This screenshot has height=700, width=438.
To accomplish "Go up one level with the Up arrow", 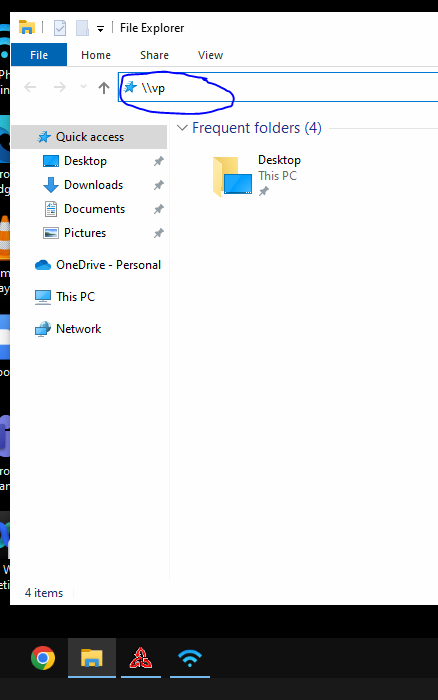I will [104, 88].
